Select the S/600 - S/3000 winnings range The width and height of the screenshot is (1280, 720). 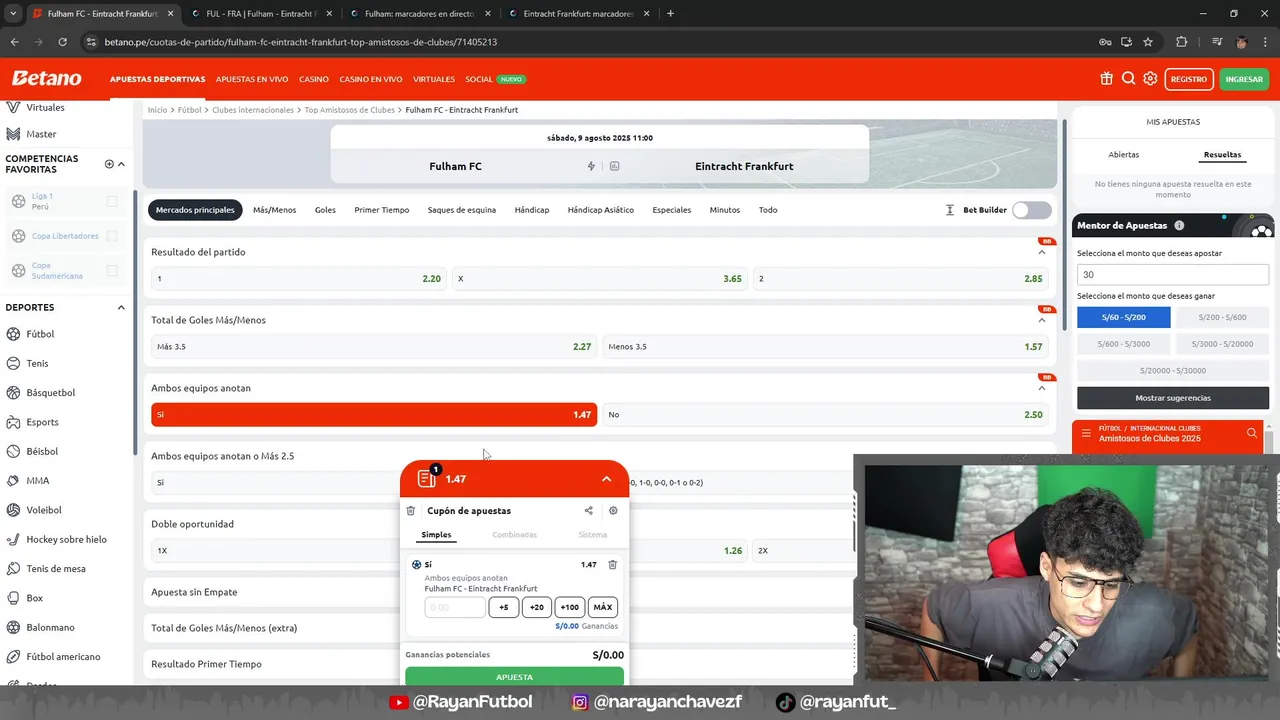(x=1123, y=344)
